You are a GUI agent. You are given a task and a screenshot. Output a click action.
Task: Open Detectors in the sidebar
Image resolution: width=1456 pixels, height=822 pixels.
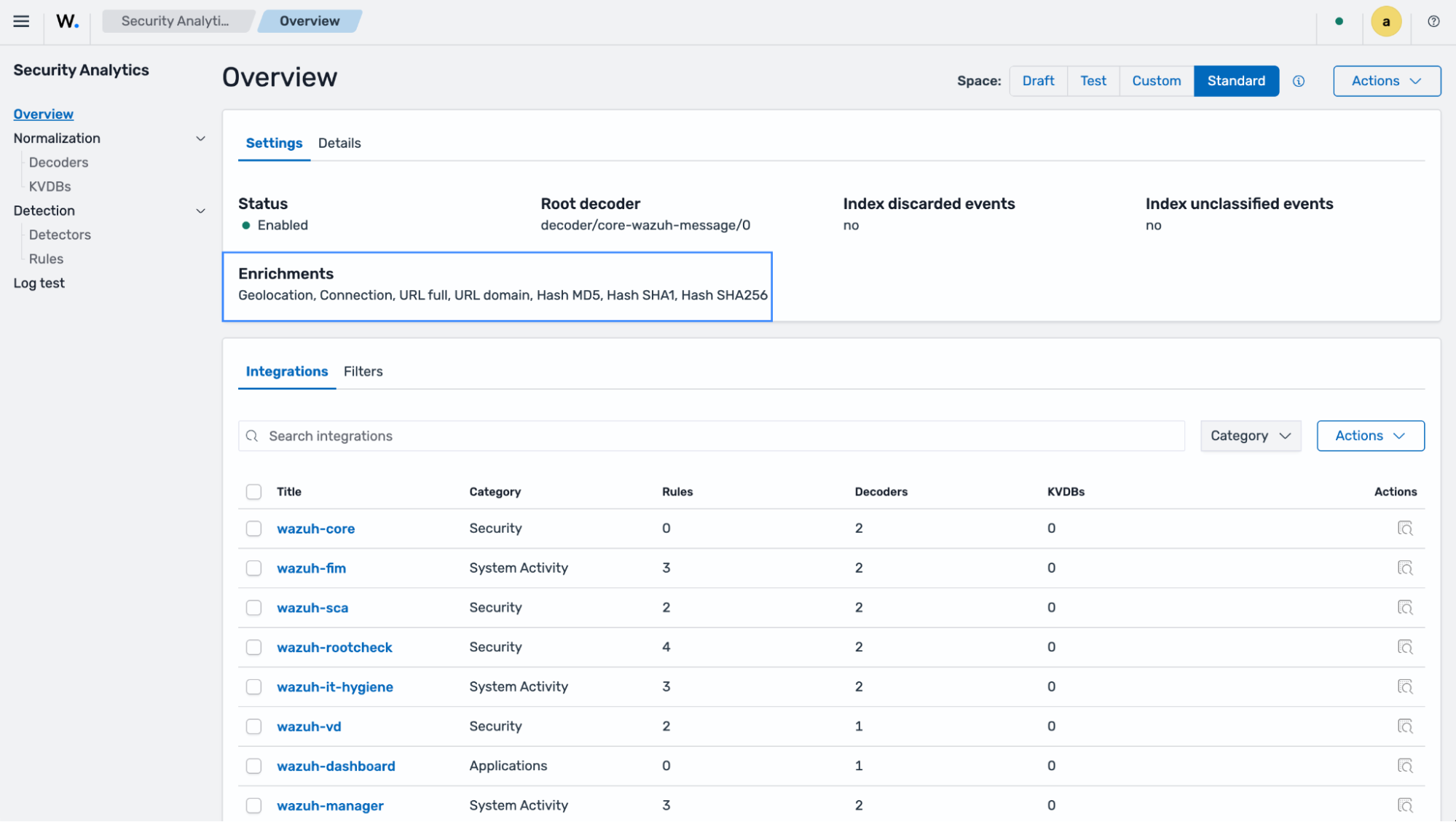pyautogui.click(x=60, y=235)
